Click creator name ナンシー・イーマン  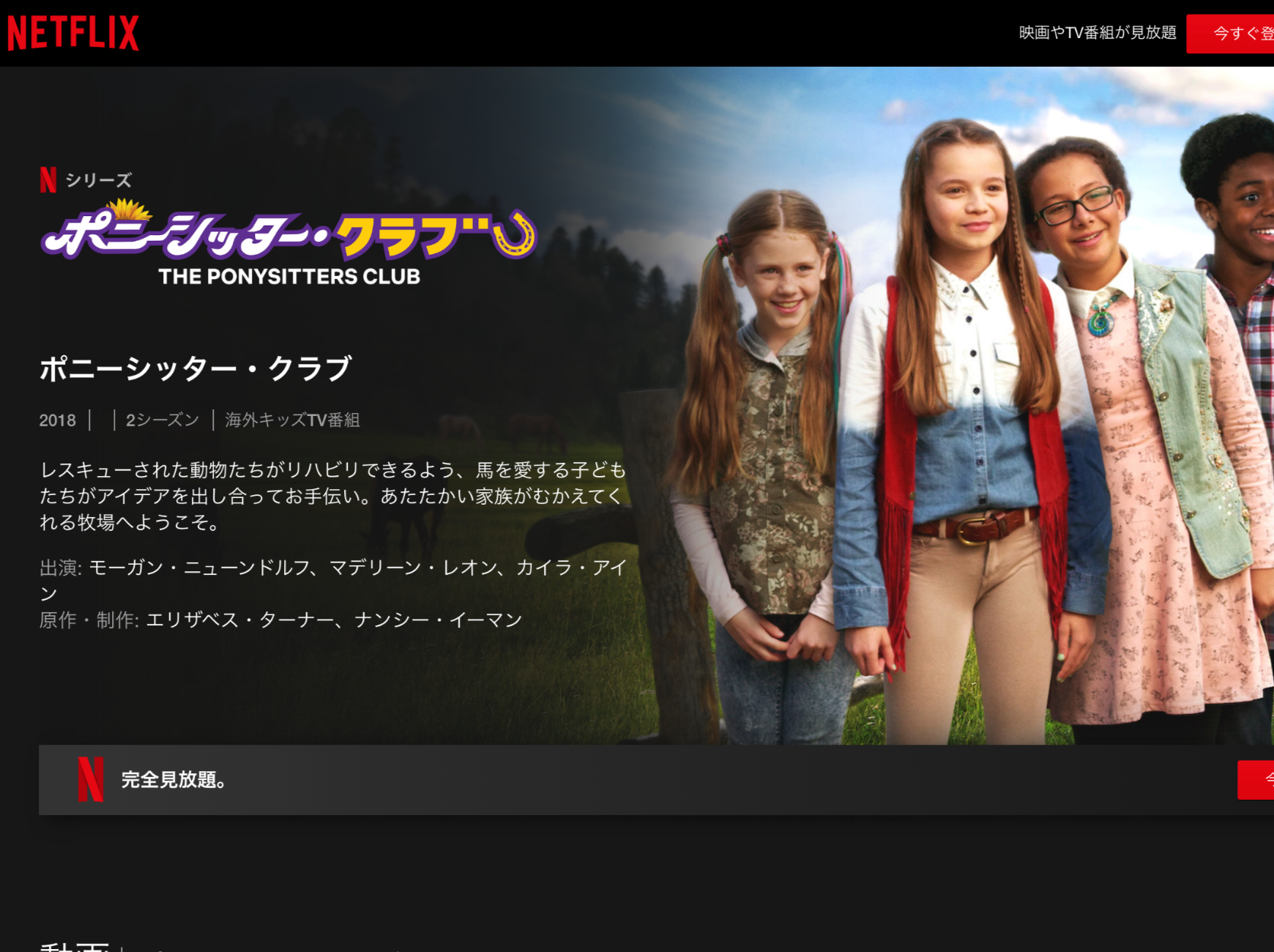(438, 620)
